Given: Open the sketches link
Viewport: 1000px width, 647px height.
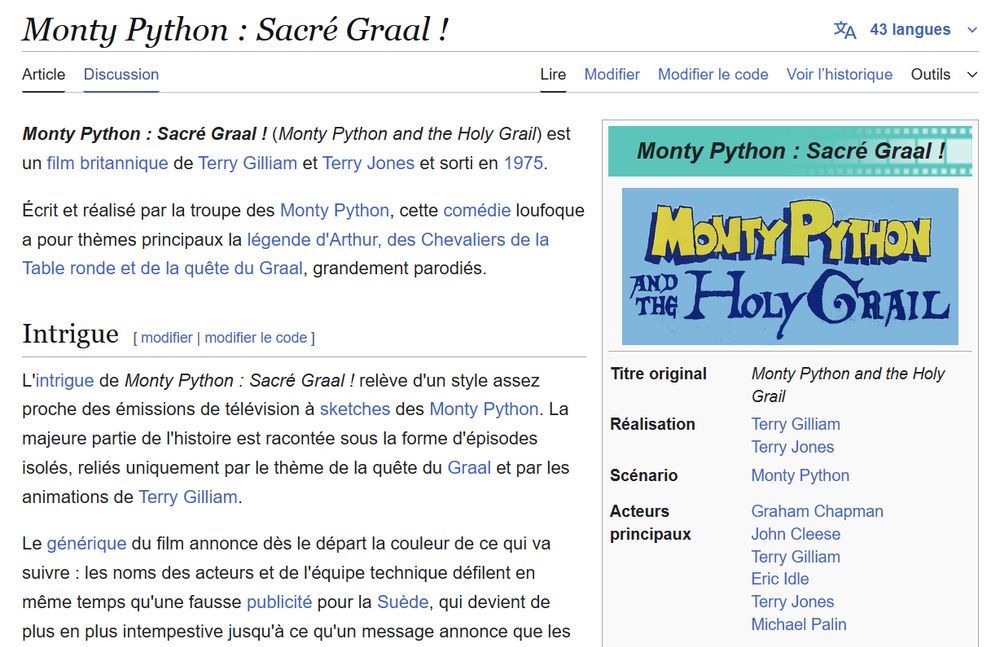Looking at the screenshot, I should tap(355, 409).
